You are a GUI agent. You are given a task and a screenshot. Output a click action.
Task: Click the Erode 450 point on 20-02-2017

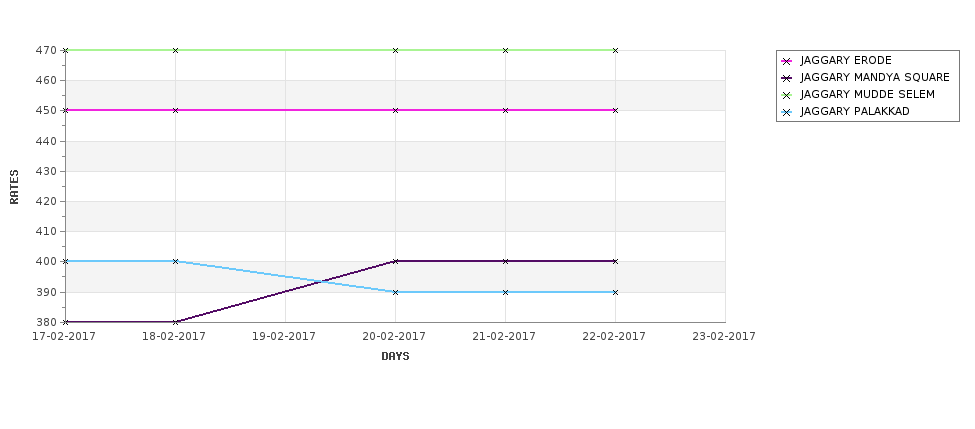point(395,111)
